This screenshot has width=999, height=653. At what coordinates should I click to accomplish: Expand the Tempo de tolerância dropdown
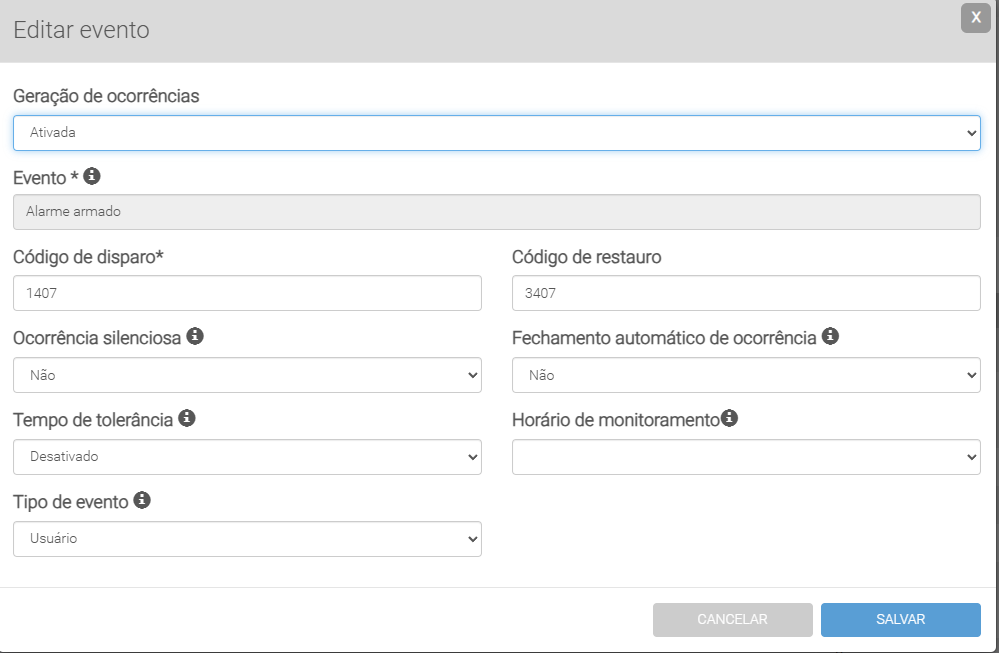(x=247, y=457)
